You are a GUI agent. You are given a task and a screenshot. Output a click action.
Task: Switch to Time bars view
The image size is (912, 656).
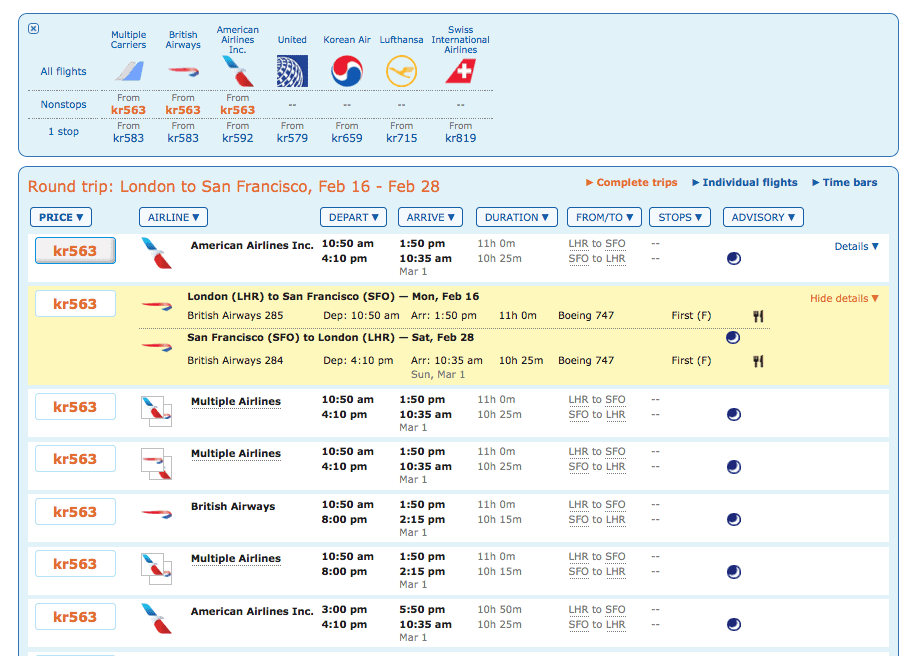click(x=845, y=183)
